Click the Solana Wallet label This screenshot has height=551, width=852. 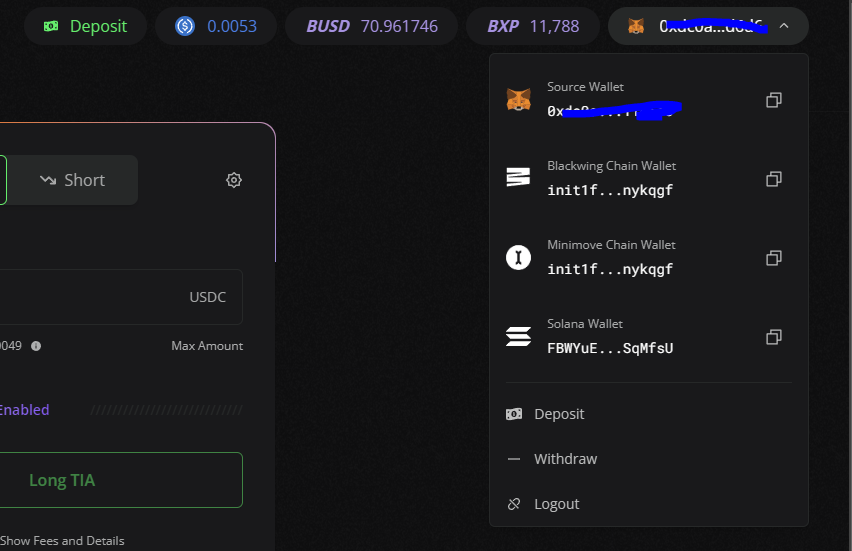point(585,324)
